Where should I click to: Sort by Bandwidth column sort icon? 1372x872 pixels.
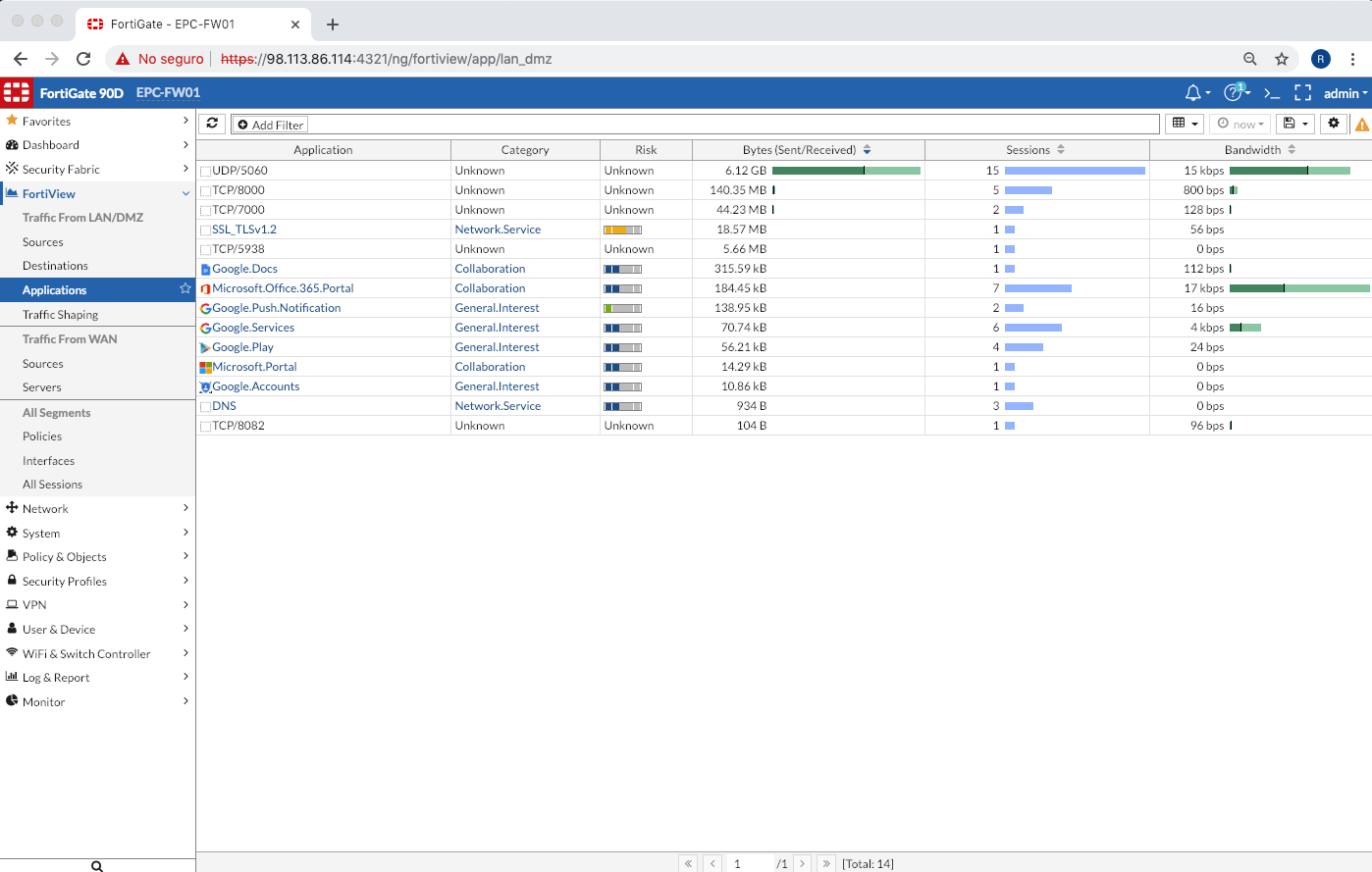click(x=1292, y=150)
